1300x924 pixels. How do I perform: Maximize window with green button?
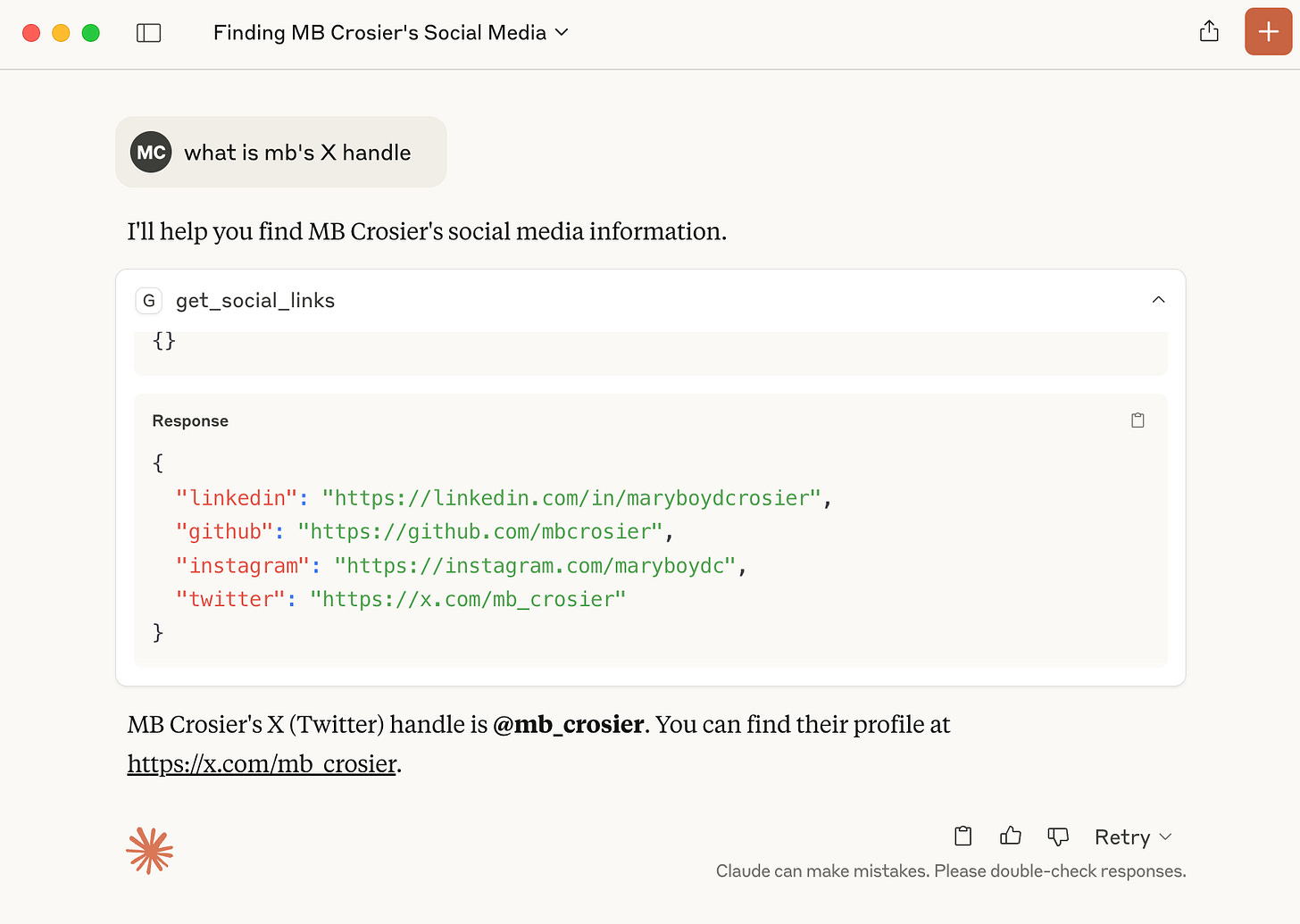tap(91, 33)
